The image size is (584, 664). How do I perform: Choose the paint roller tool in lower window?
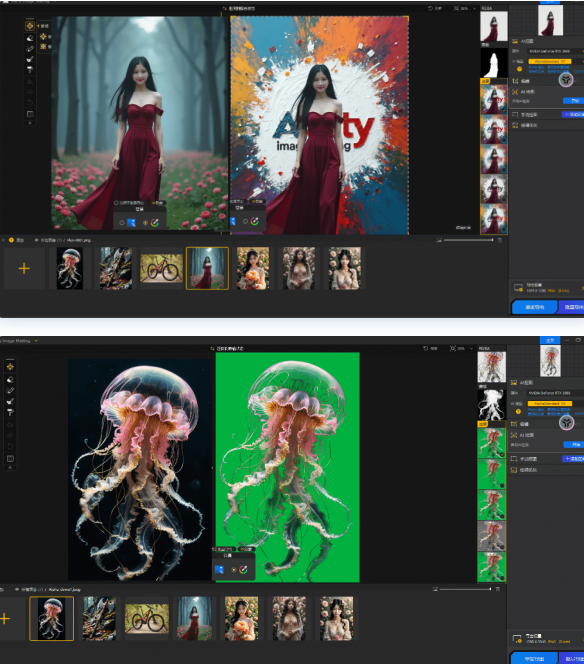pos(10,412)
